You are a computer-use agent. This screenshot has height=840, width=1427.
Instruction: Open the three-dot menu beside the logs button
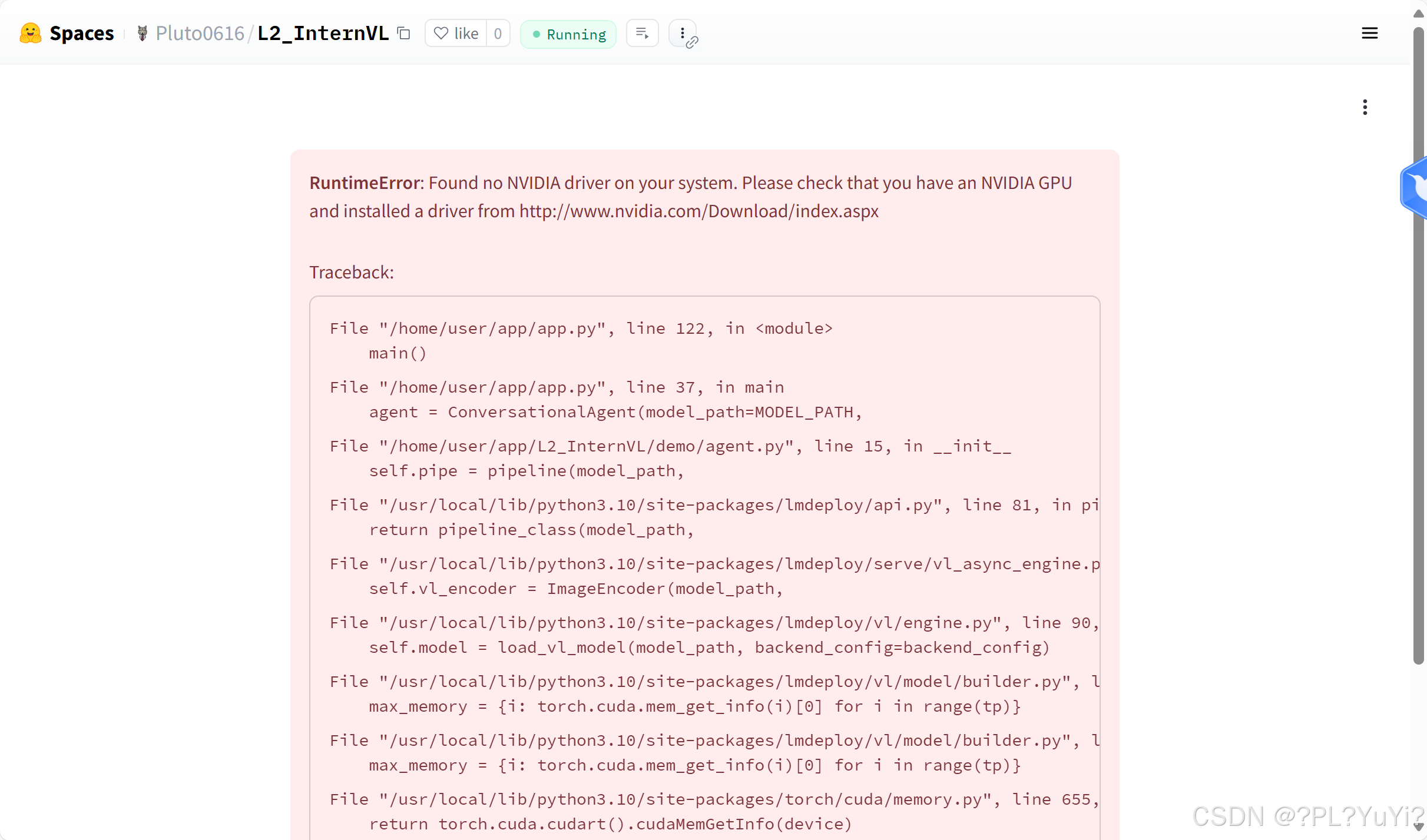coord(681,32)
